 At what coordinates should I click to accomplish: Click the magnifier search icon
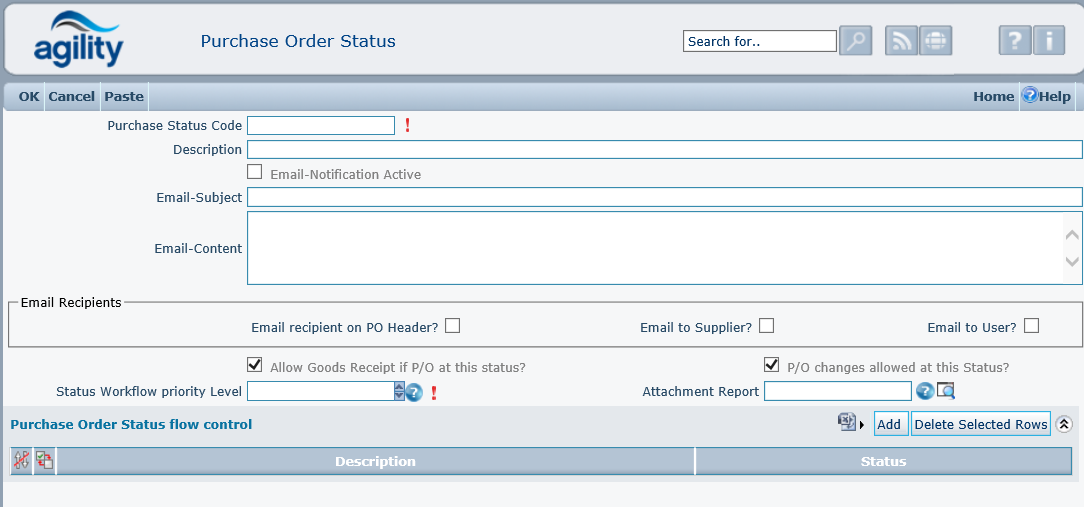click(855, 41)
